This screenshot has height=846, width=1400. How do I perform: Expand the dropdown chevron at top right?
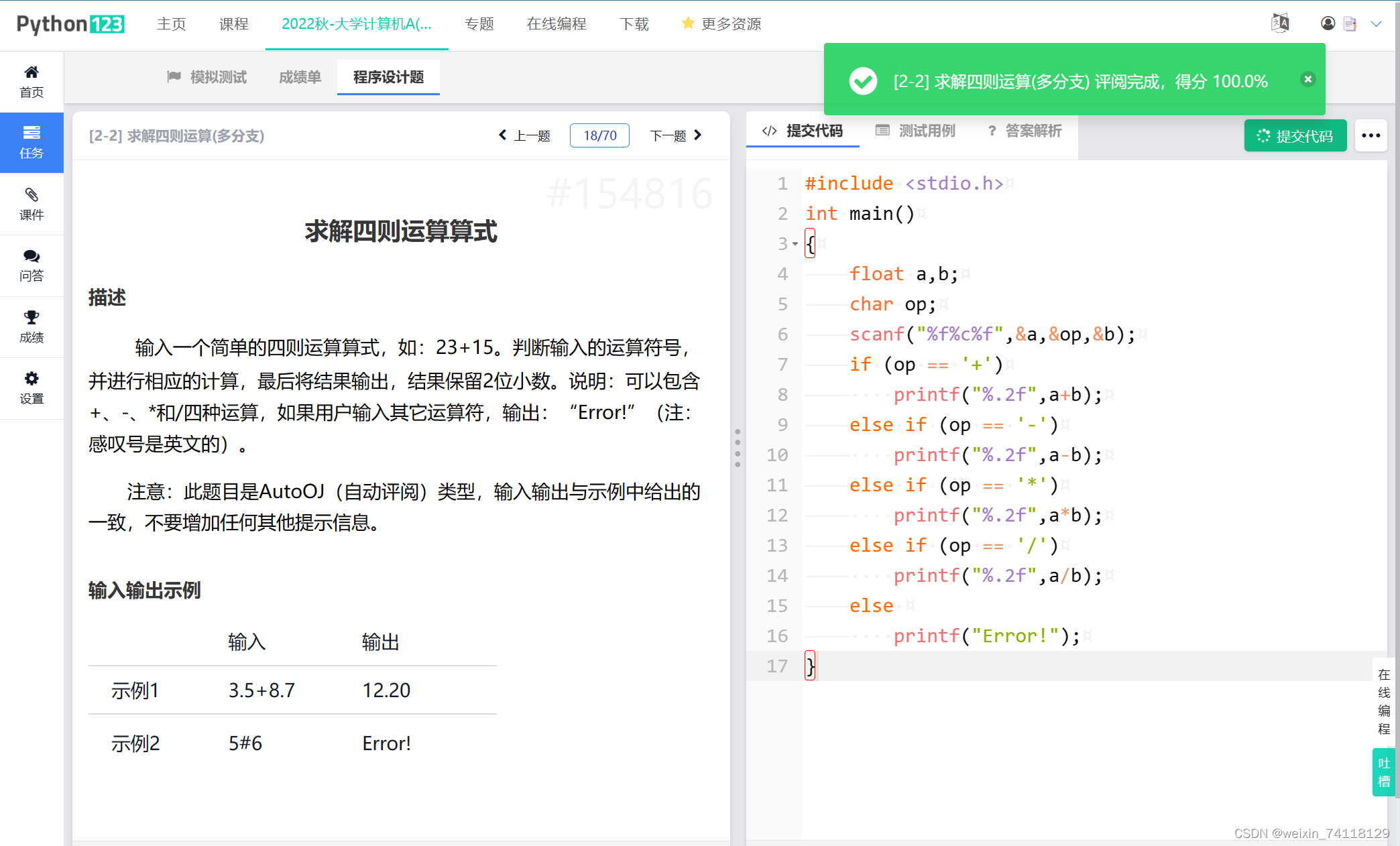[1377, 23]
